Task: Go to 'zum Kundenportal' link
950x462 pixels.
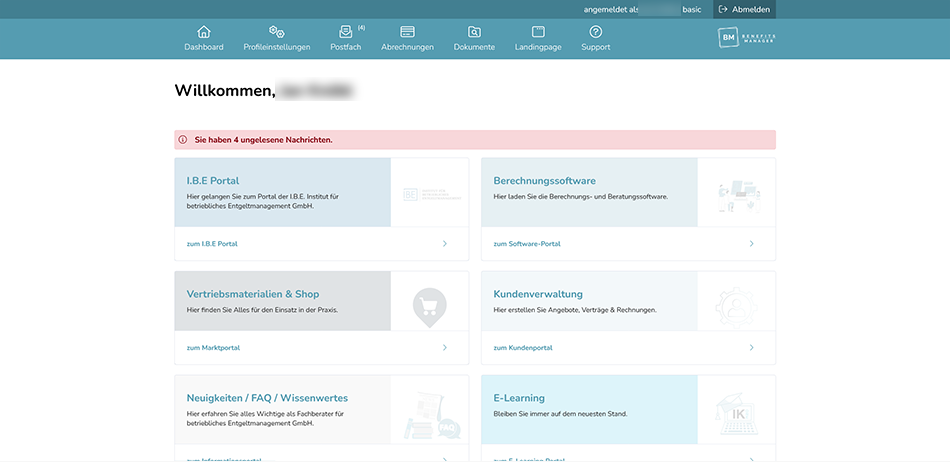Action: click(x=523, y=348)
